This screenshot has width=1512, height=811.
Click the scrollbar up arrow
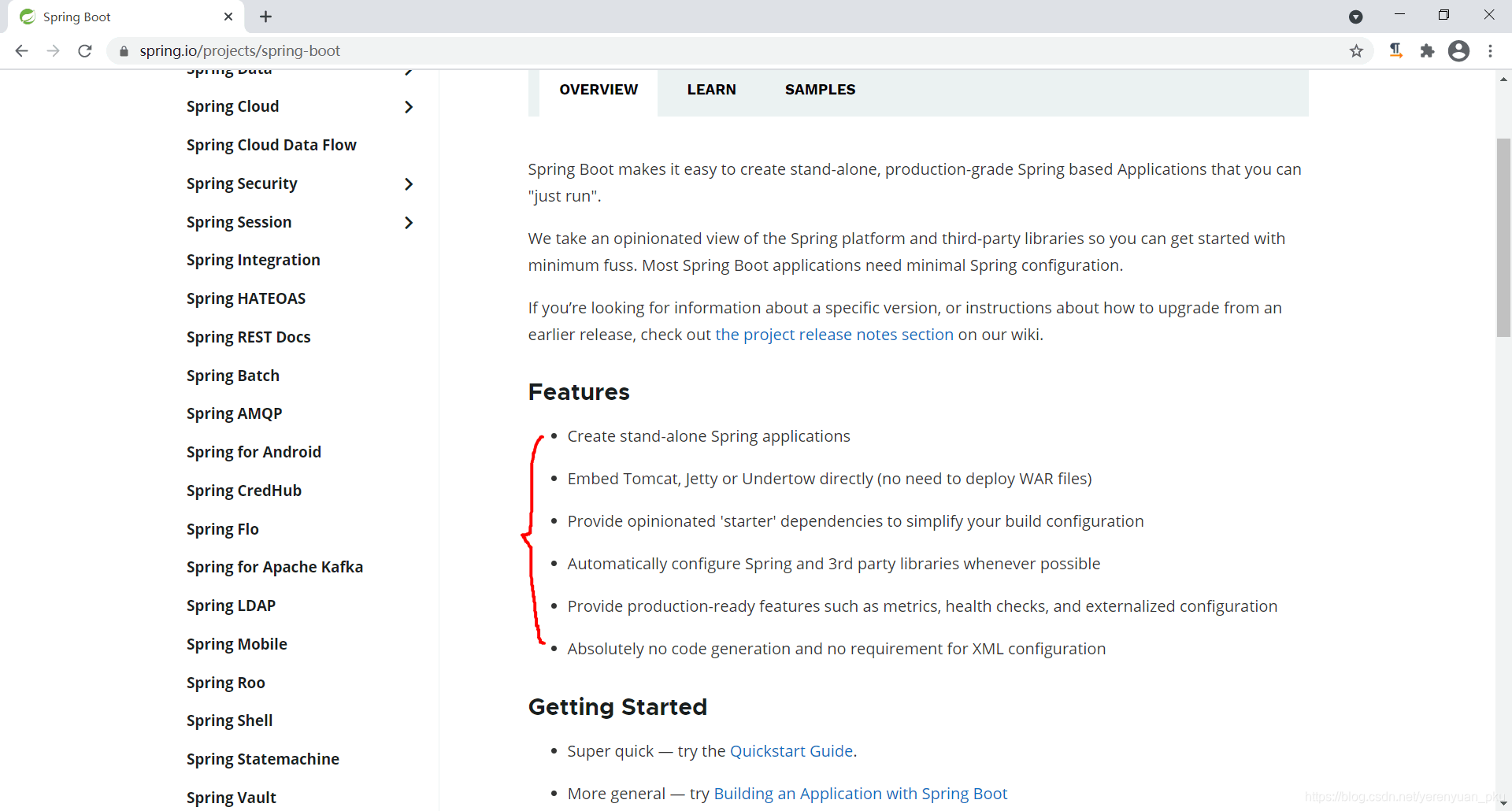click(x=1503, y=79)
